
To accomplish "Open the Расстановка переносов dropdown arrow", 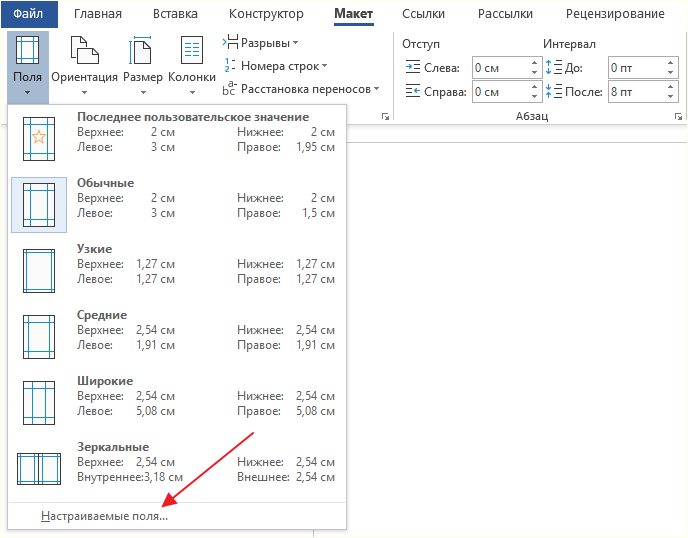I will pos(376,89).
